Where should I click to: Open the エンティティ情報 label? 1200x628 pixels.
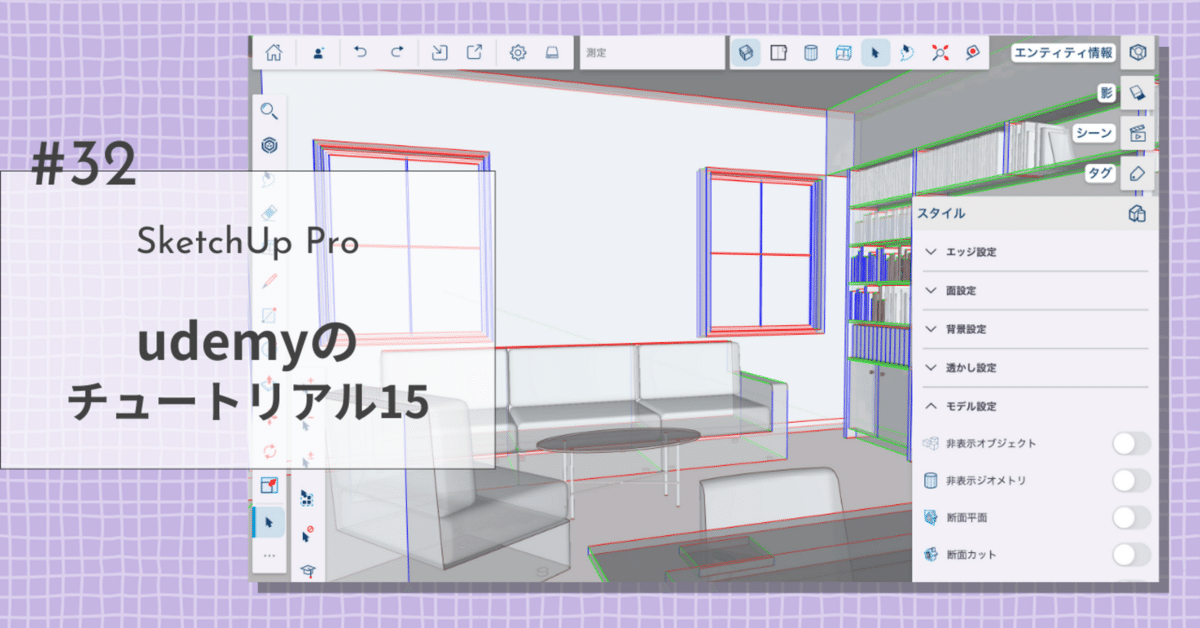[1063, 53]
